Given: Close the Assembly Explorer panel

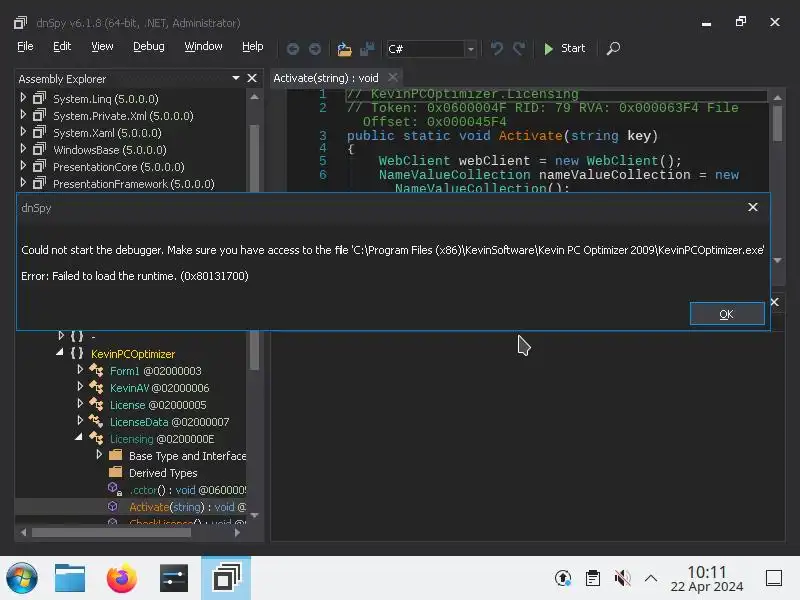Looking at the screenshot, I should (252, 78).
